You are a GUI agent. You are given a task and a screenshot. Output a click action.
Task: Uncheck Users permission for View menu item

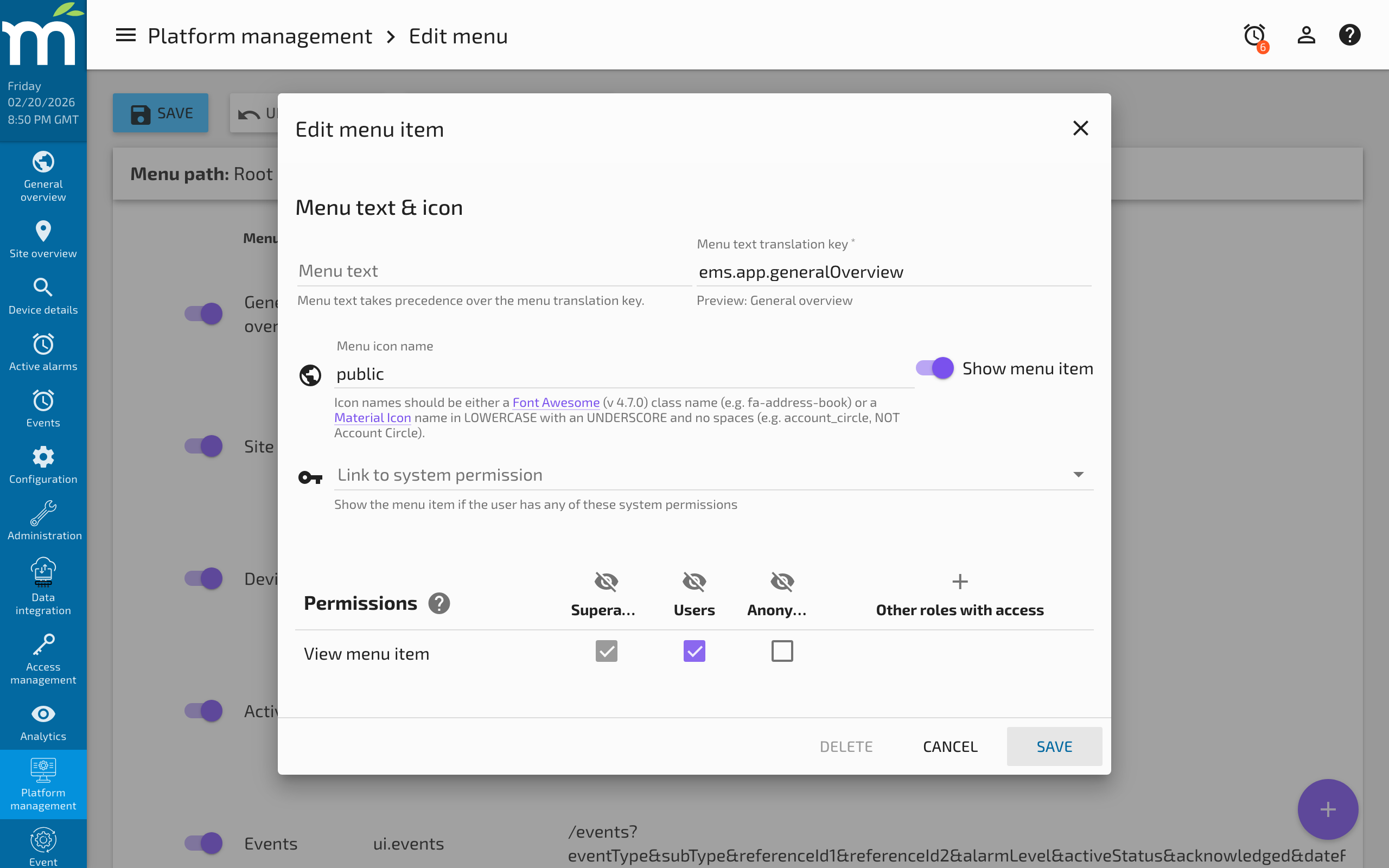click(694, 651)
